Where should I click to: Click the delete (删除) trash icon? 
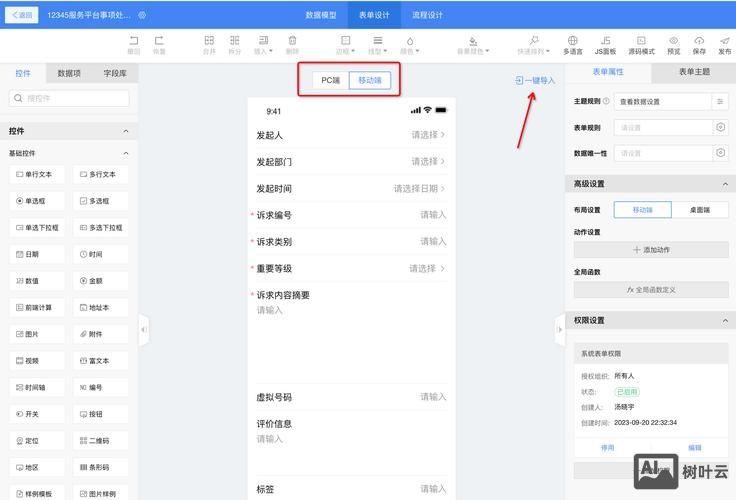[x=292, y=41]
